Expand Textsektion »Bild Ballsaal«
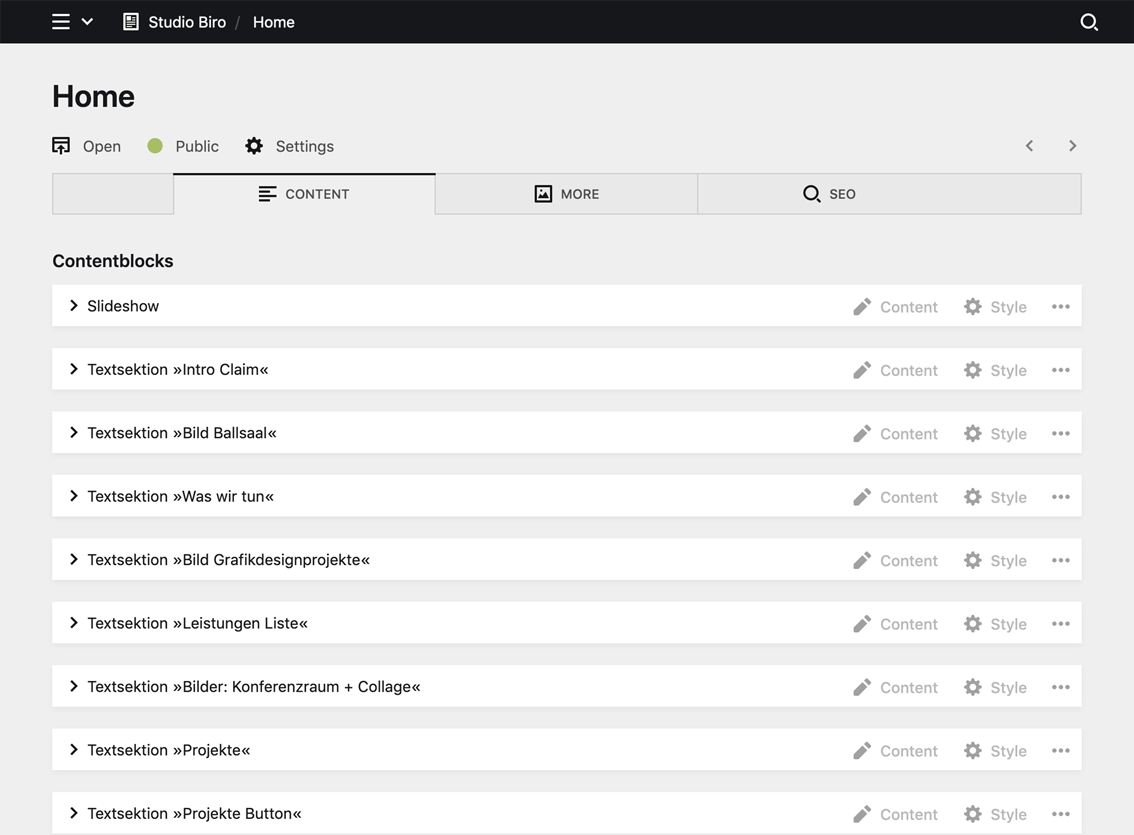This screenshot has width=1134, height=835. 73,432
